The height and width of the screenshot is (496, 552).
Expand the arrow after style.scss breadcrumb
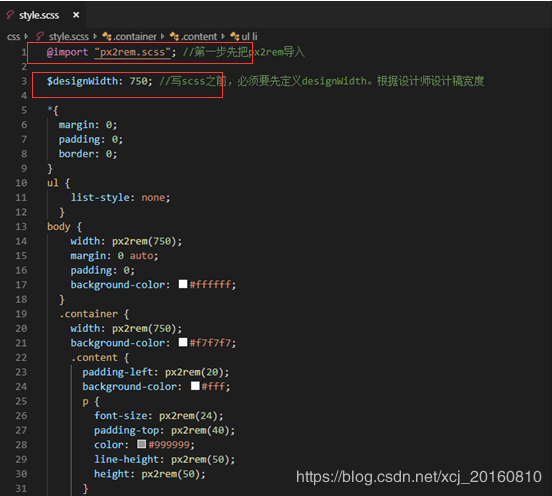tap(95, 36)
